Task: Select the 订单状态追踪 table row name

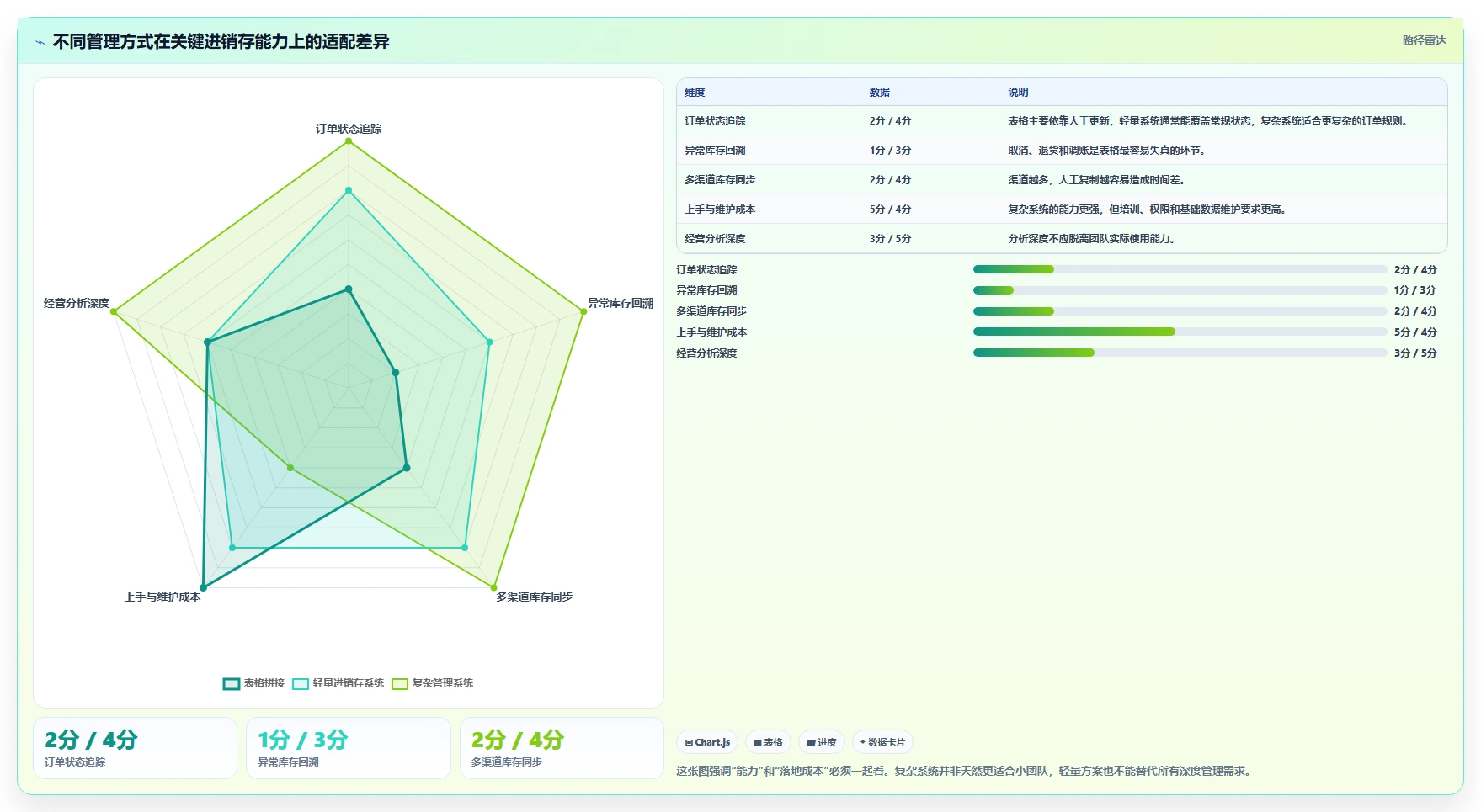Action: tap(715, 121)
